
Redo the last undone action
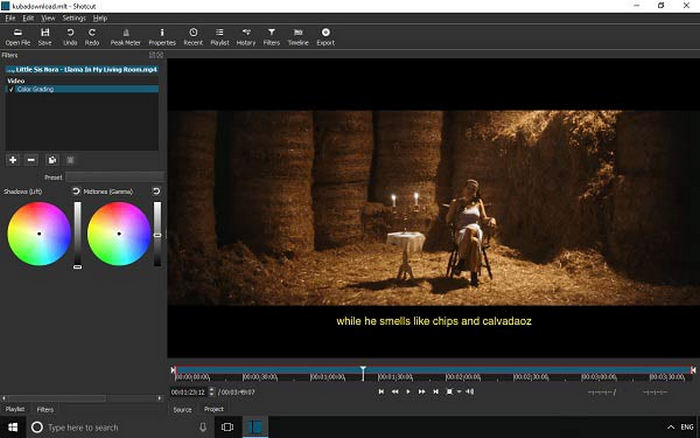(x=92, y=37)
